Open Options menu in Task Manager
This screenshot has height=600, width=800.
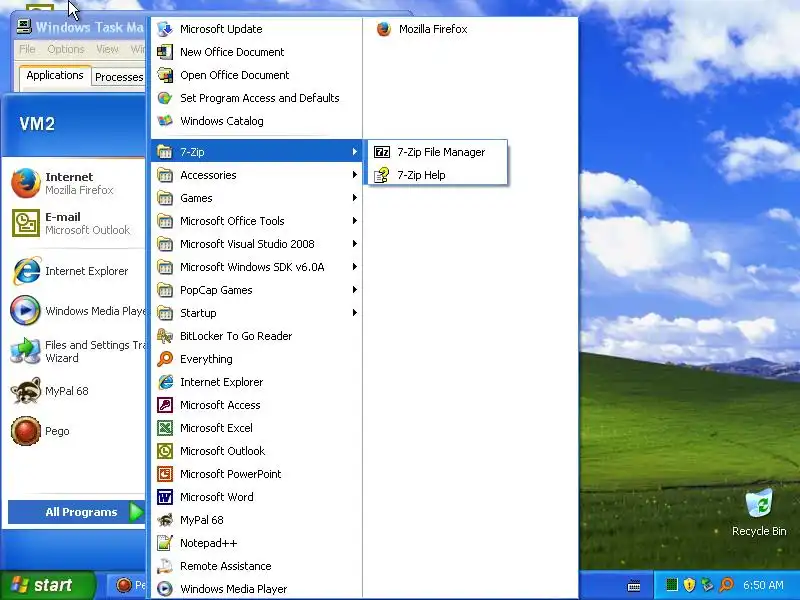(66, 49)
